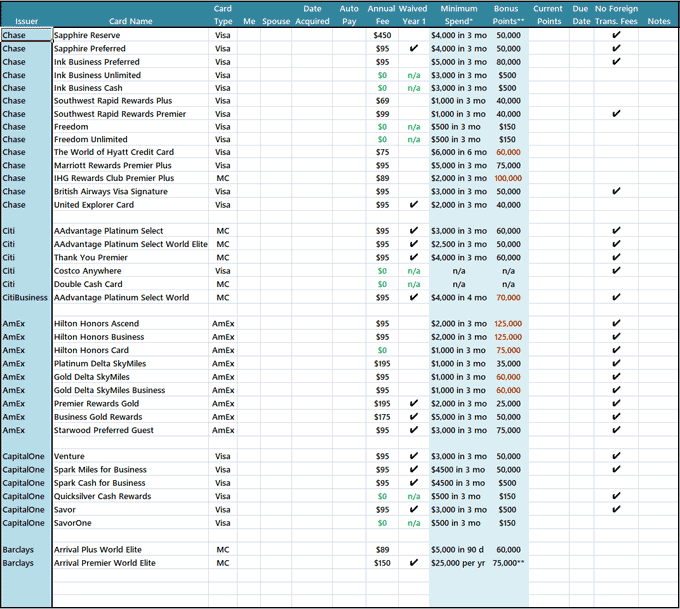680x609 pixels.
Task: Click the 35,000 bonus points cell
Action: tap(508, 363)
